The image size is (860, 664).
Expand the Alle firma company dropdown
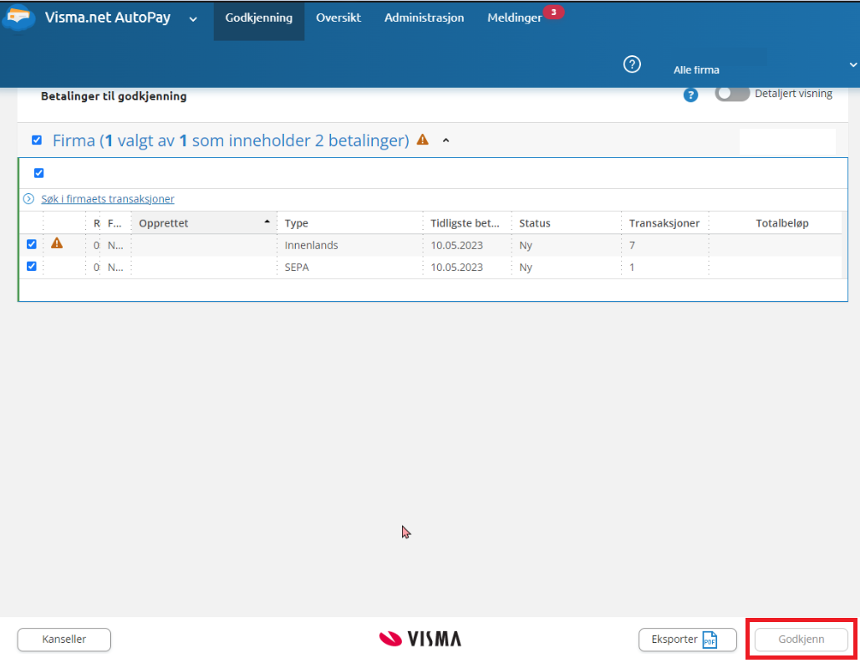[x=852, y=65]
